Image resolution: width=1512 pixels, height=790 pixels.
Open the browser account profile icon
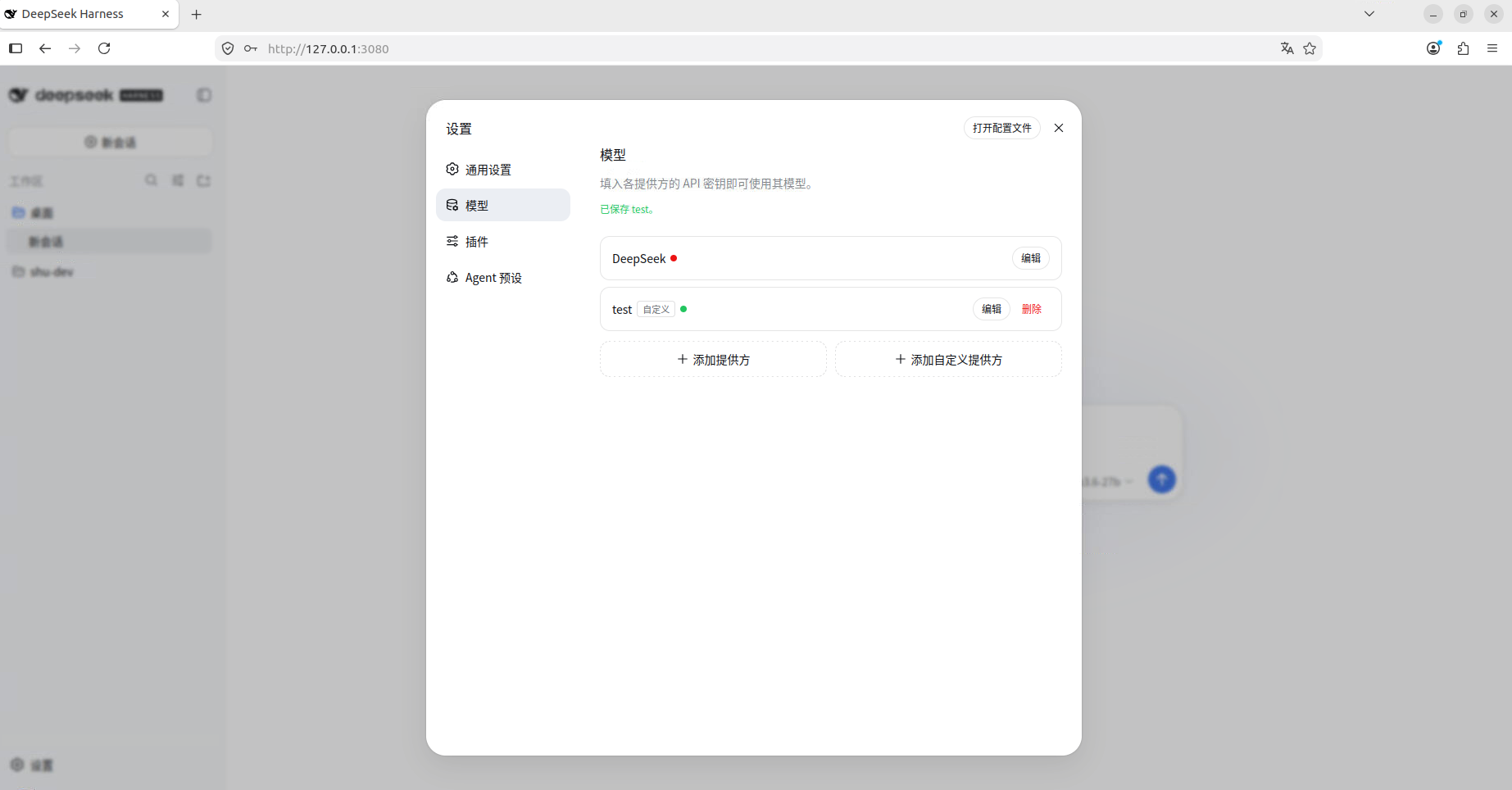(x=1433, y=48)
